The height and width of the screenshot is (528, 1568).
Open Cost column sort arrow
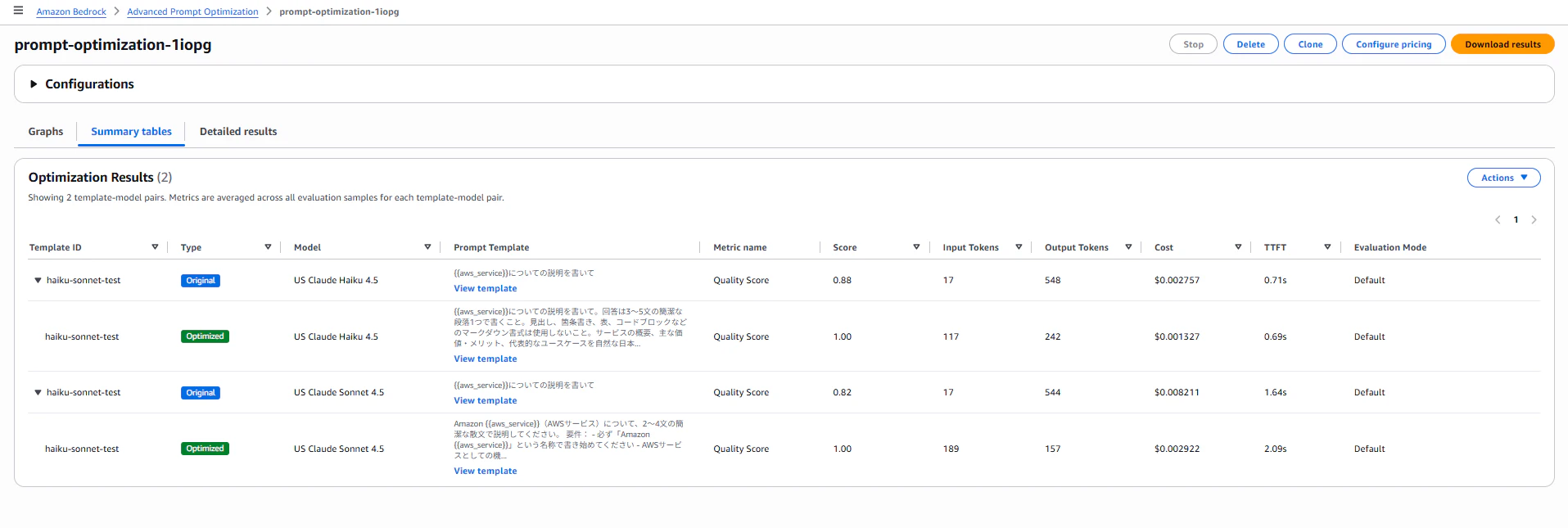tap(1238, 247)
